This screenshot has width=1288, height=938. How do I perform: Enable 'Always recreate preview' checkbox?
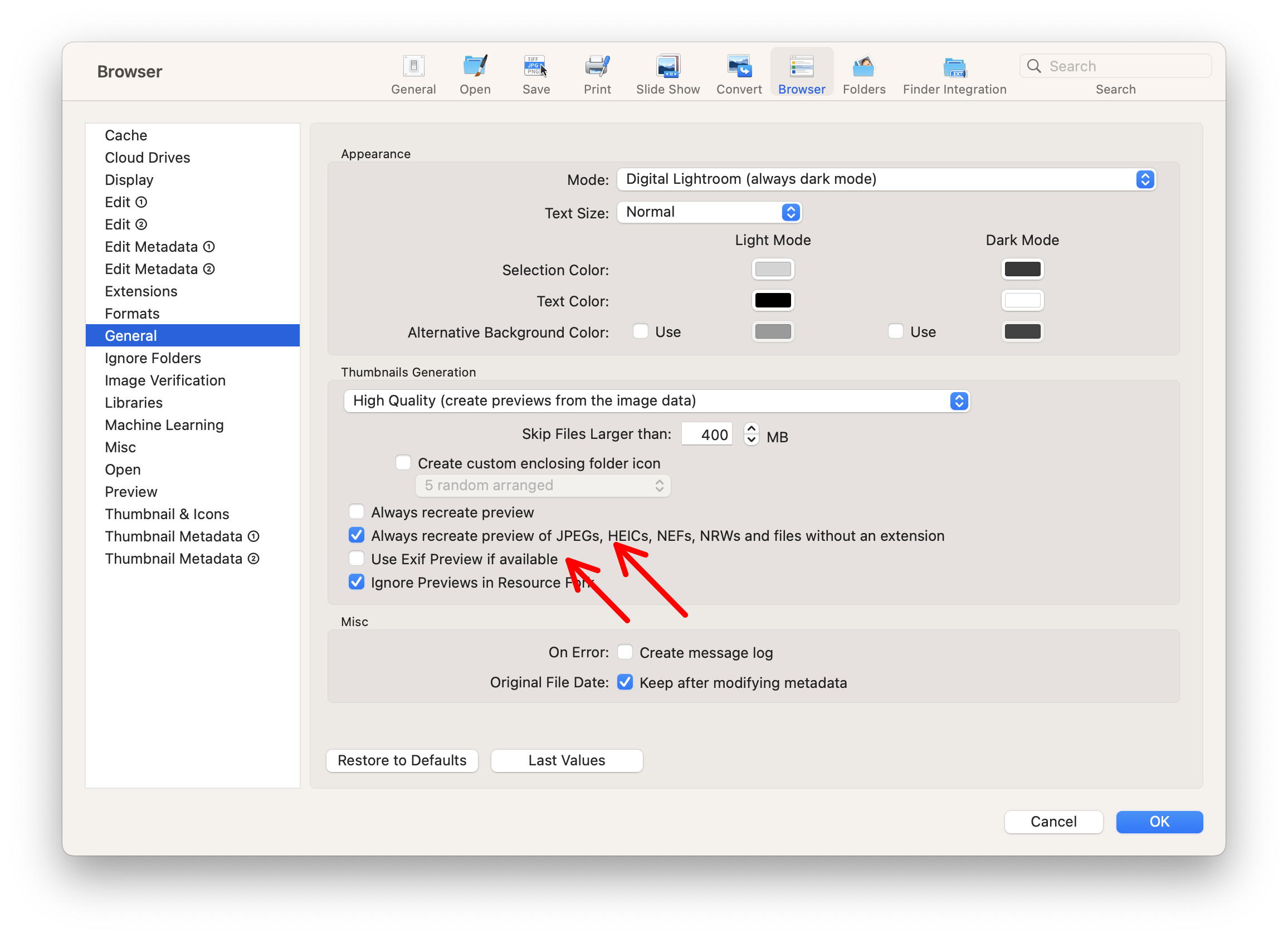pos(357,512)
